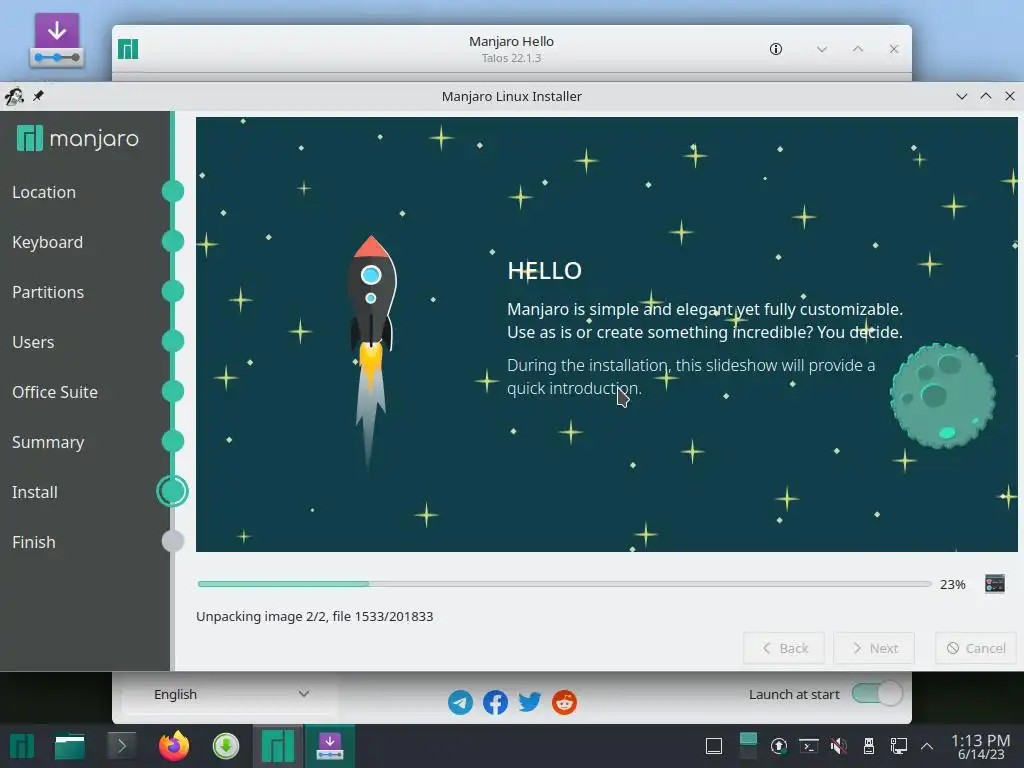1024x768 pixels.
Task: Select the Partitions step in sidebar
Action: 48,292
